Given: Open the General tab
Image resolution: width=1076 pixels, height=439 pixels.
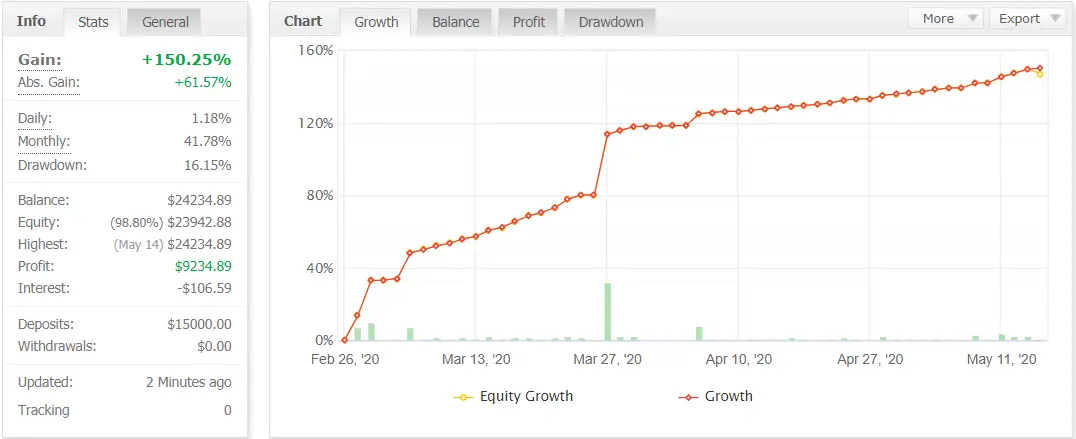Looking at the screenshot, I should pyautogui.click(x=164, y=22).
